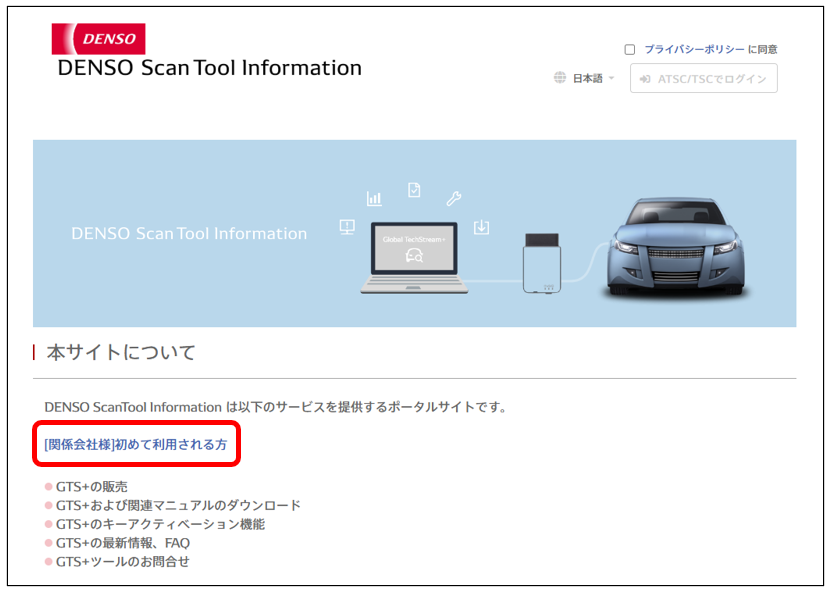The image size is (834, 592).
Task: Click the globe language icon
Action: pyautogui.click(x=560, y=78)
